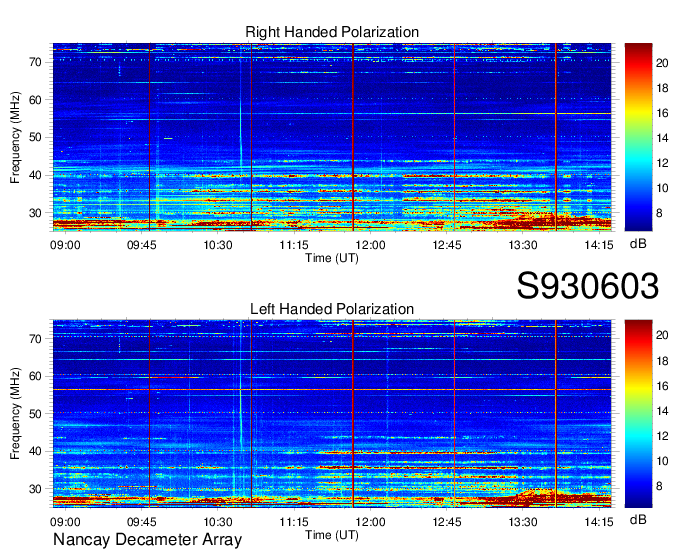Viewport: 680px width, 552px height.
Task: Click "dB" label under the lower color bar
Action: point(638,519)
